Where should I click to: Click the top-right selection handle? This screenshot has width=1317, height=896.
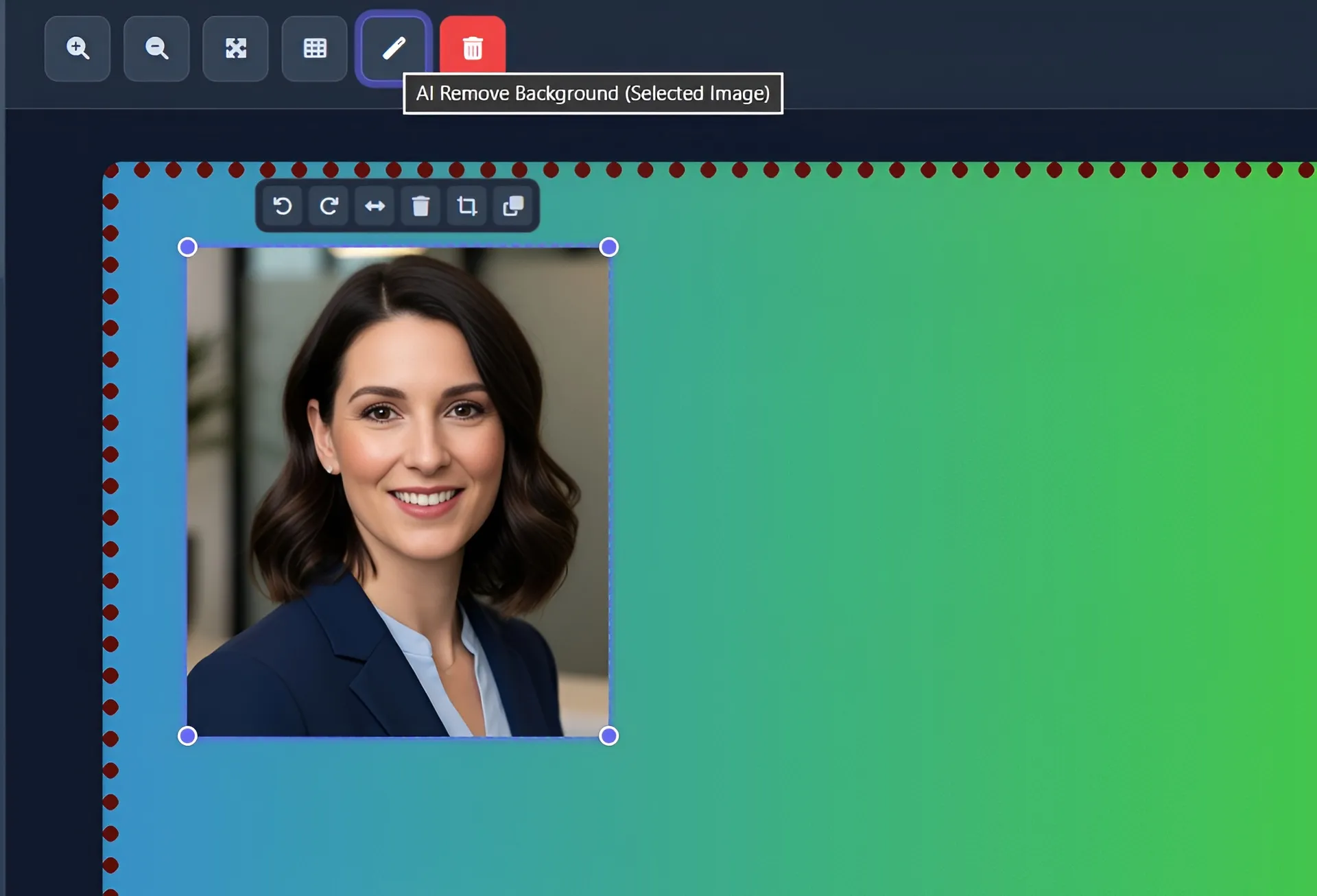coord(608,247)
